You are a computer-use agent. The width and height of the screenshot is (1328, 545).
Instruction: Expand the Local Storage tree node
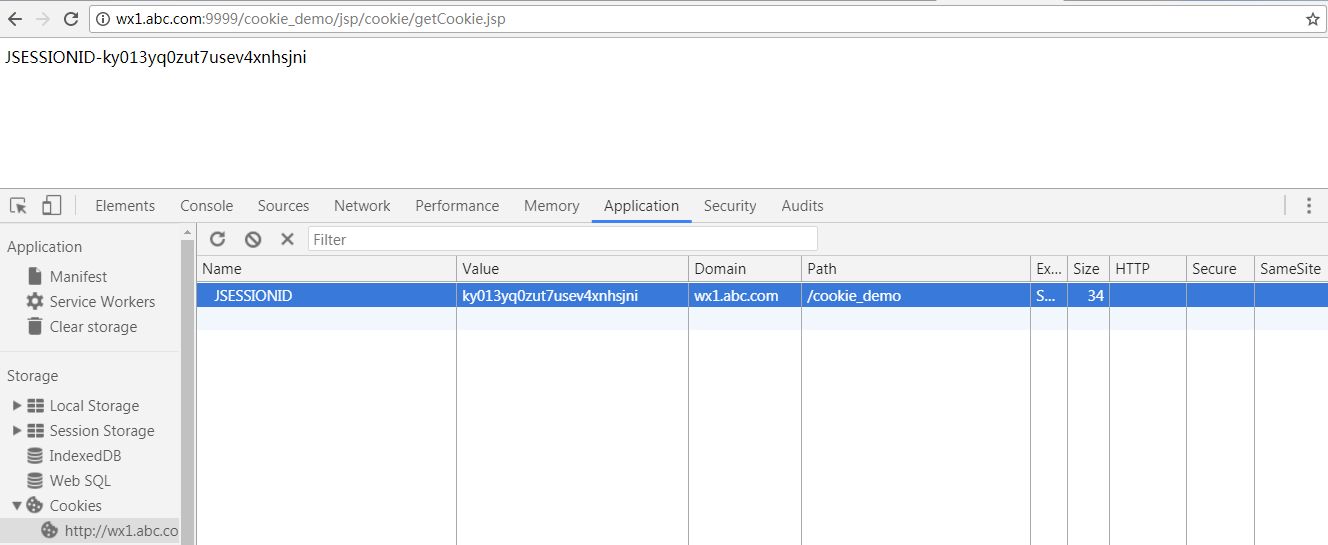coord(16,406)
